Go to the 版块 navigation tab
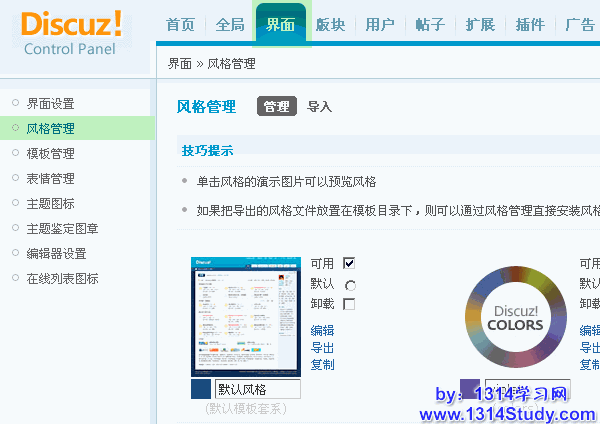 pyautogui.click(x=330, y=25)
